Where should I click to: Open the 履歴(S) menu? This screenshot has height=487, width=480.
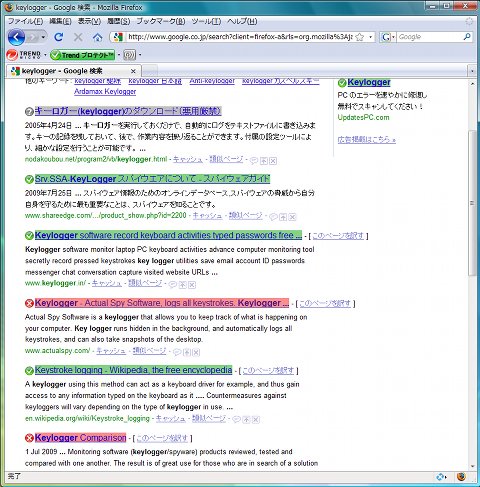119,21
